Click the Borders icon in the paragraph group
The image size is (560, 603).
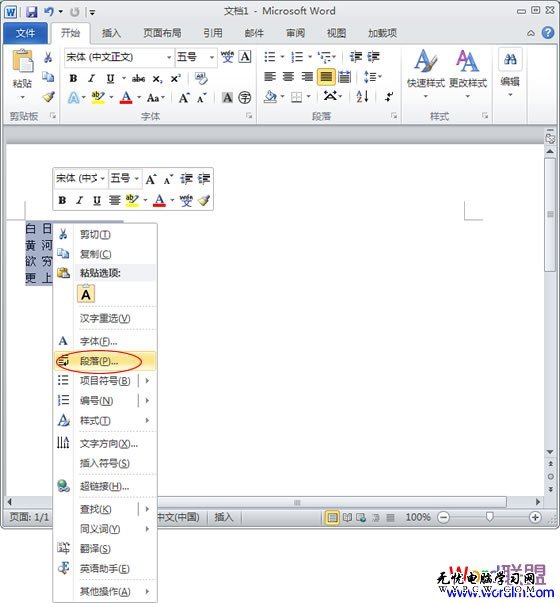[297, 97]
